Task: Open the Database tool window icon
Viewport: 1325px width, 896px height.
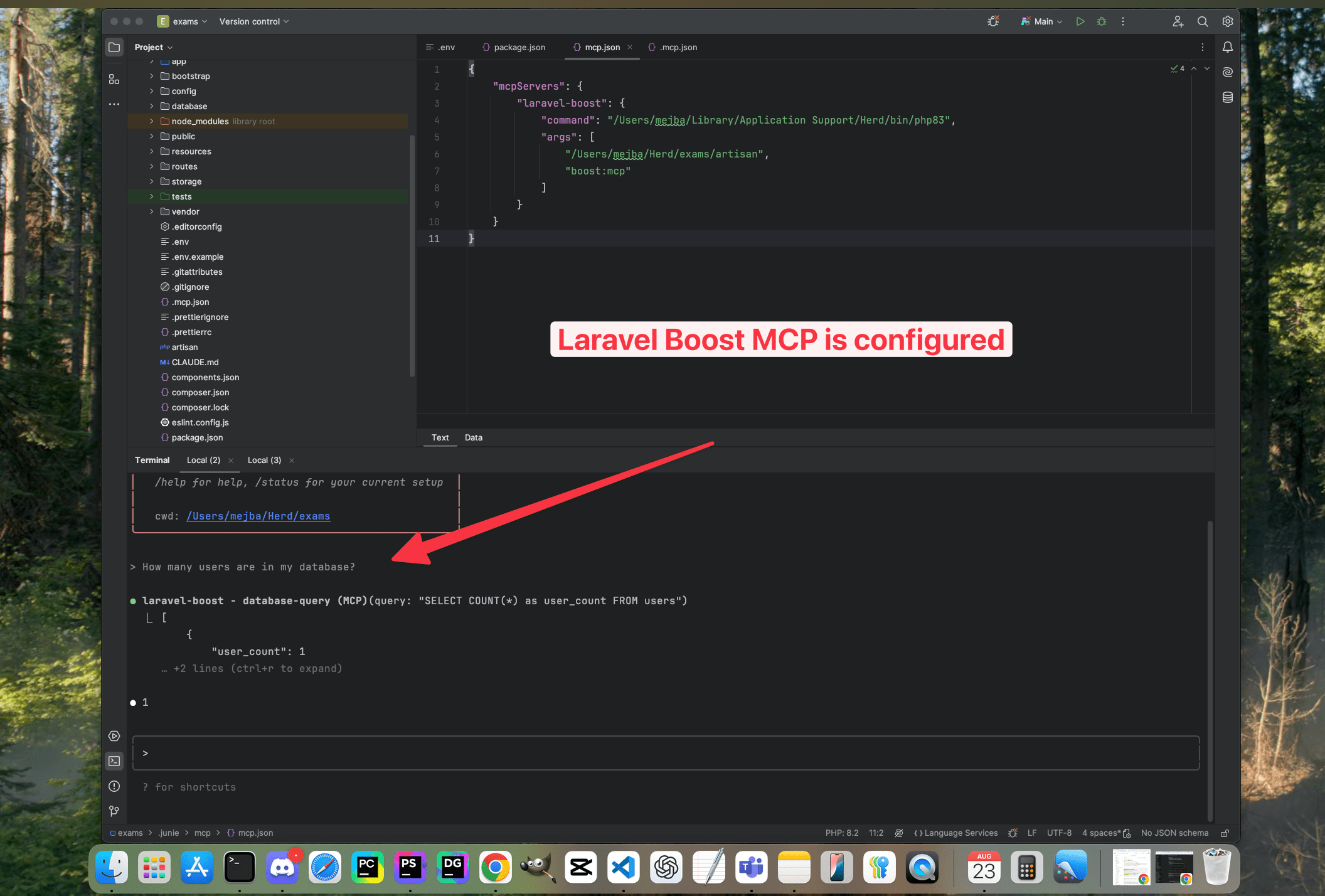Action: pos(1228,97)
